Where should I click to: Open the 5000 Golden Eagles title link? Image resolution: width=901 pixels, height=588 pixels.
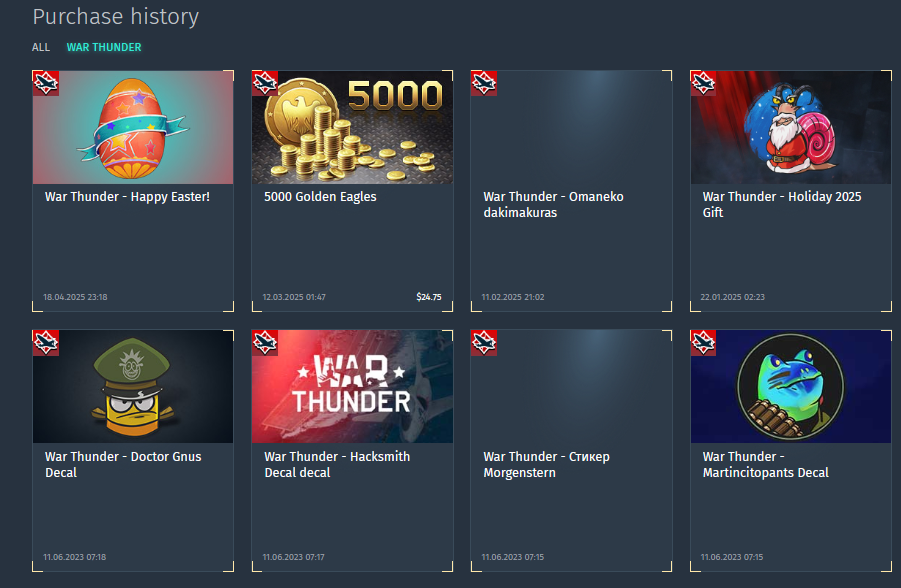click(320, 197)
